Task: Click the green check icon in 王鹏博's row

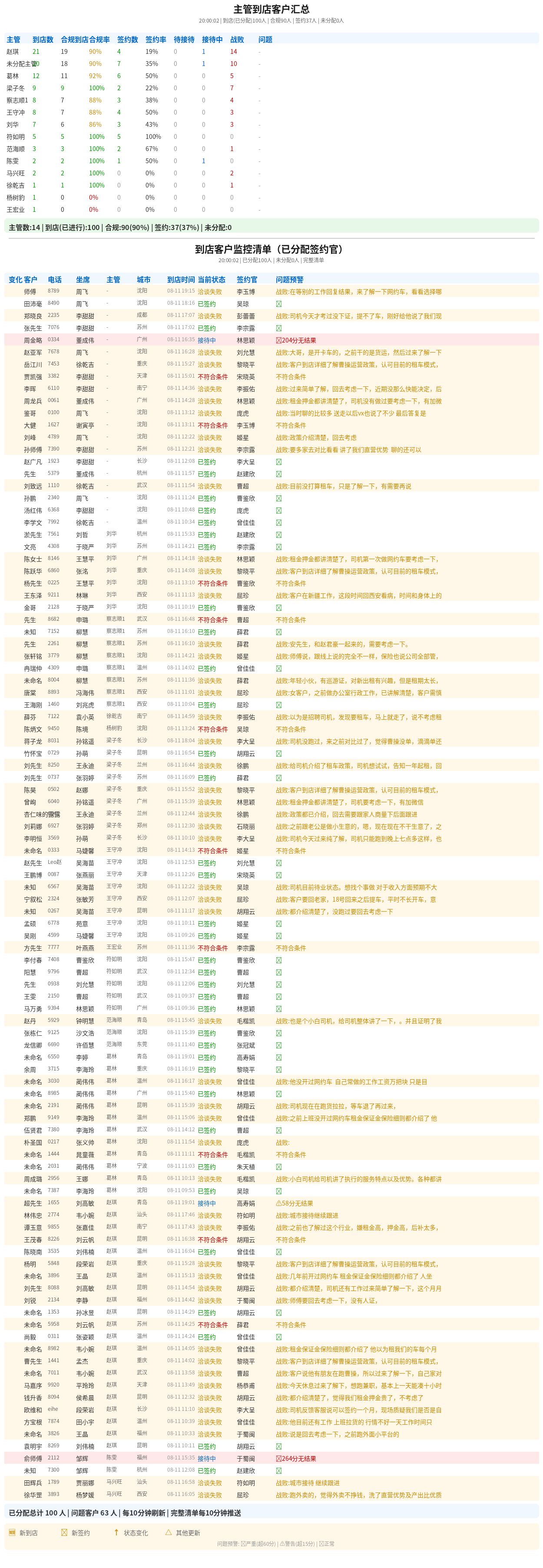Action: point(279,875)
